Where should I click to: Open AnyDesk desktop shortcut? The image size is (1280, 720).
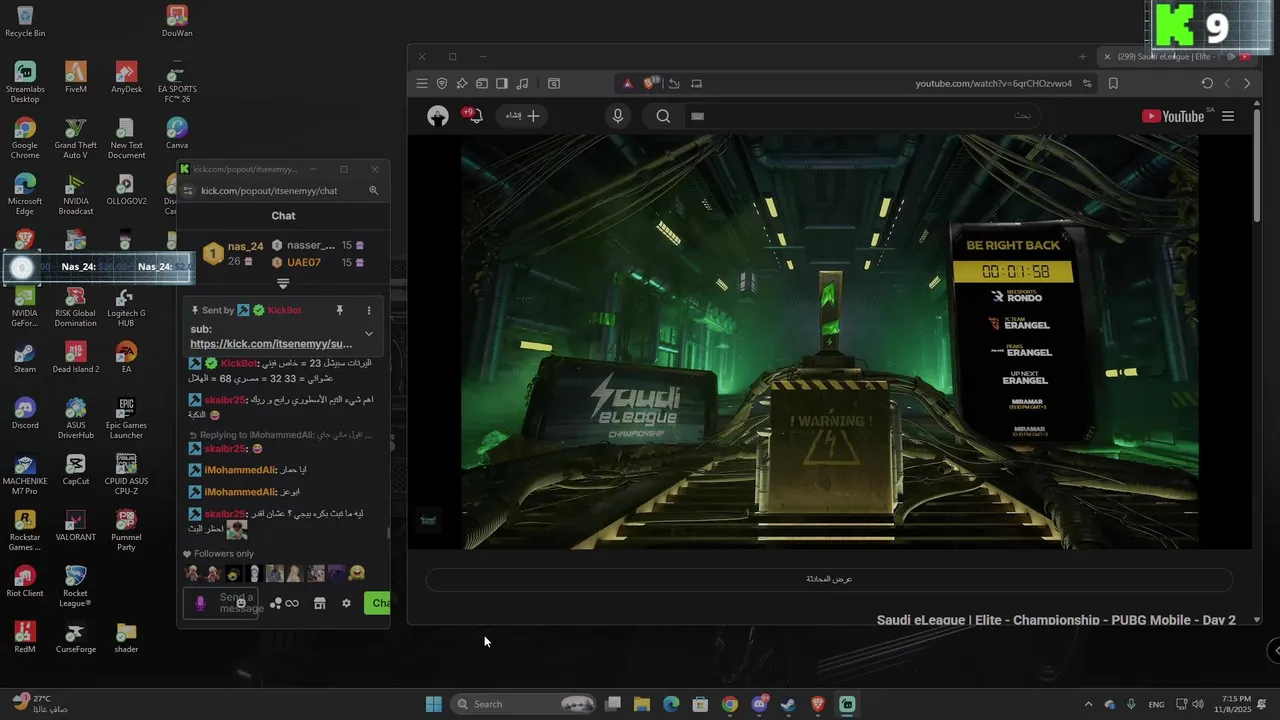pos(126,77)
